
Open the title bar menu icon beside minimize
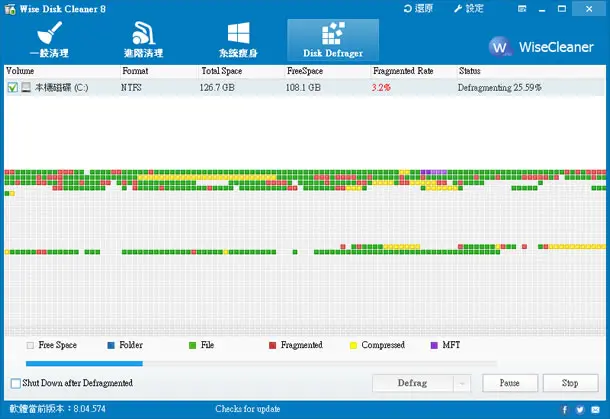coord(522,9)
